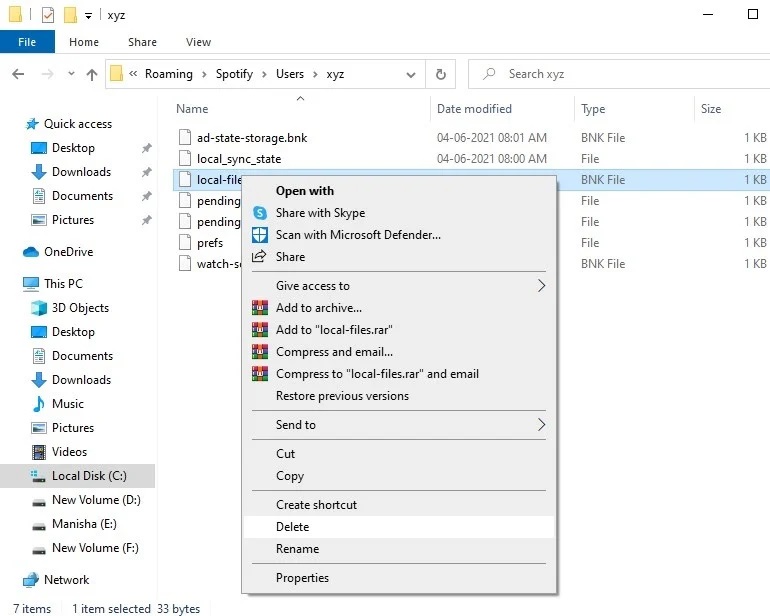Choose Properties in context menu
The width and height of the screenshot is (770, 616).
(302, 578)
